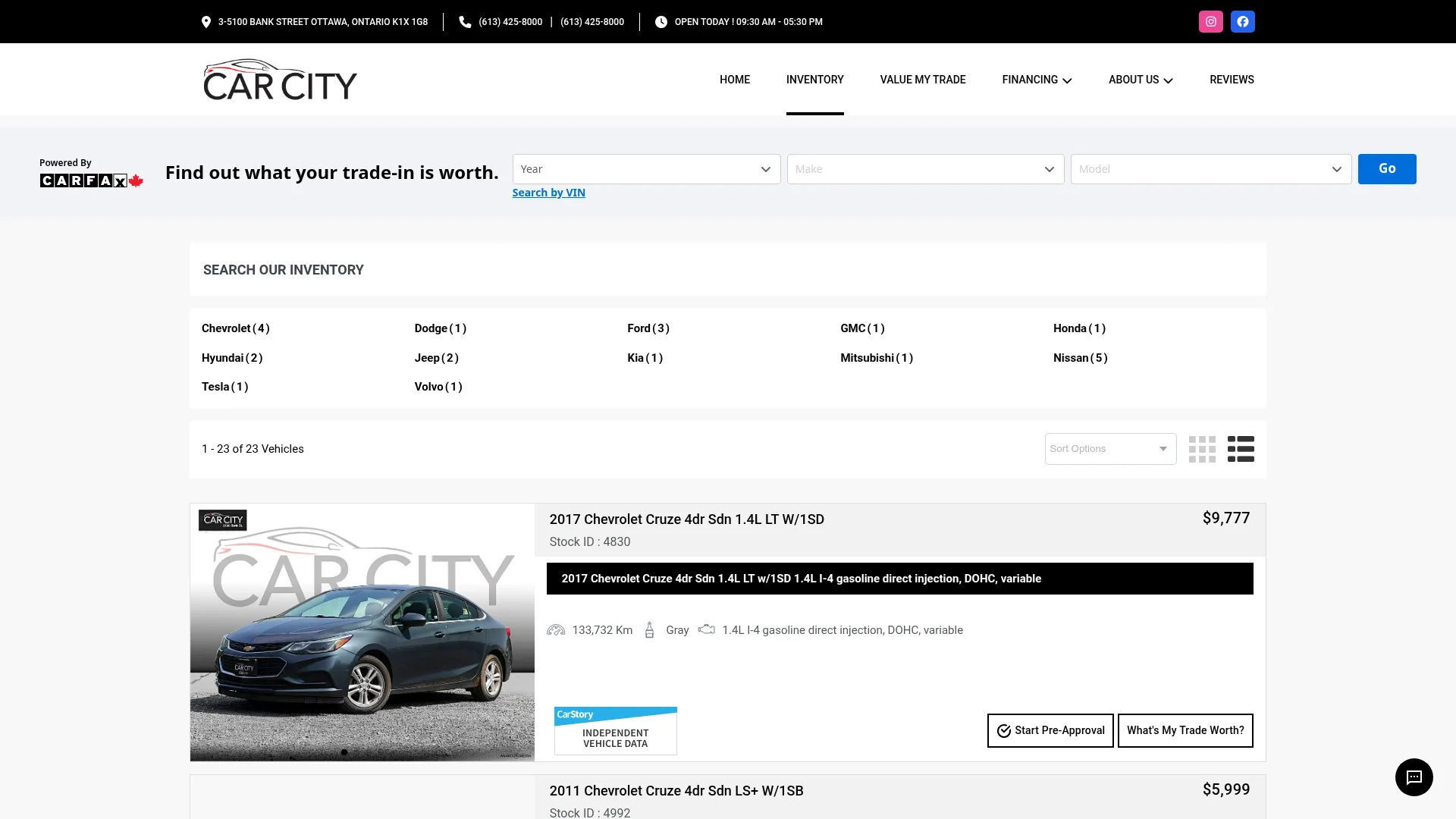1456x819 pixels.
Task: Filter inventory by Hyundai (2)
Action: [232, 358]
